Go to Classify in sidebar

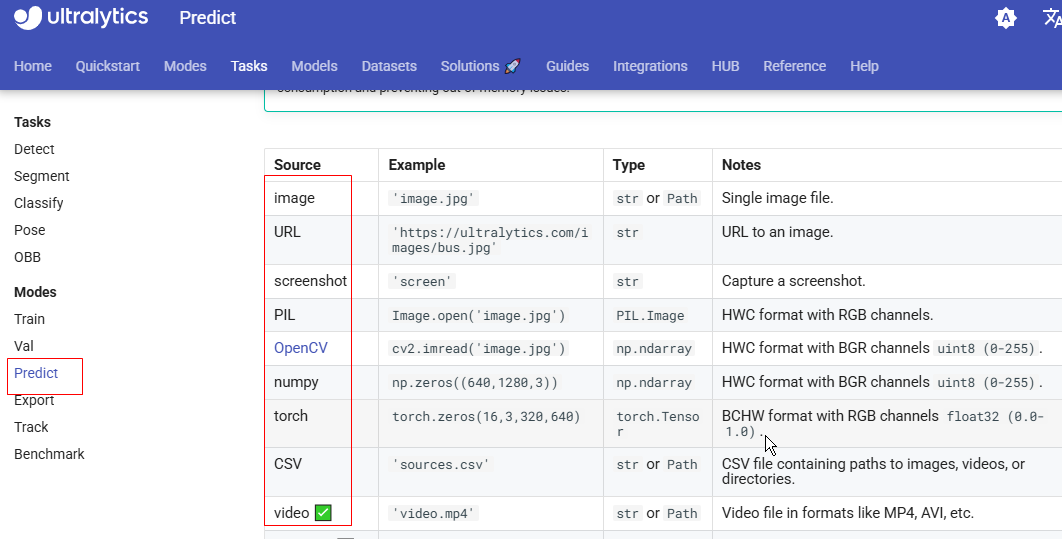39,203
